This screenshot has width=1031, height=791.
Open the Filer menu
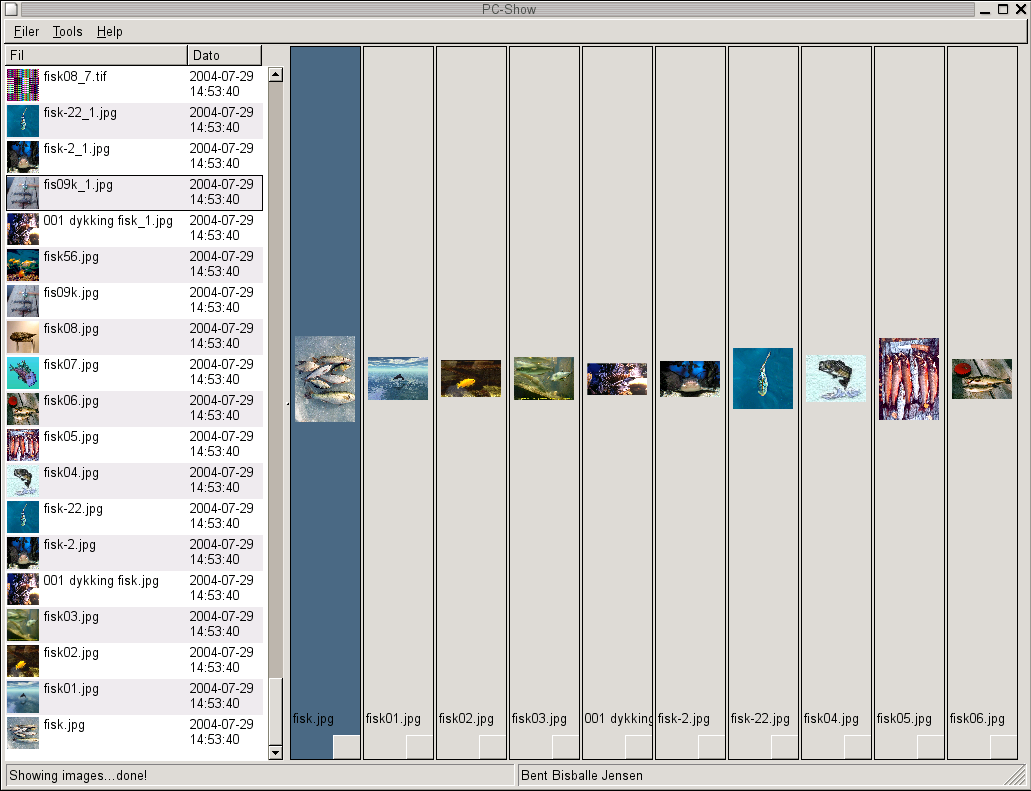tap(26, 32)
